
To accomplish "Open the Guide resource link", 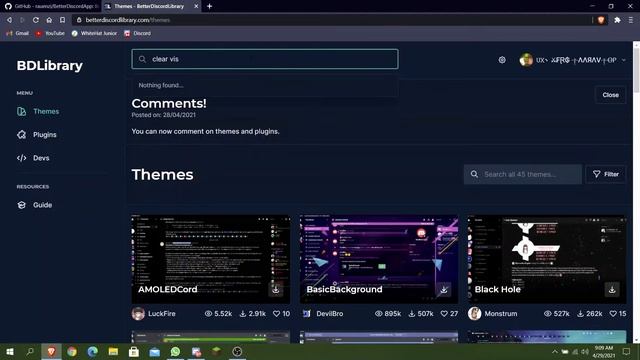I will click(34, 205).
